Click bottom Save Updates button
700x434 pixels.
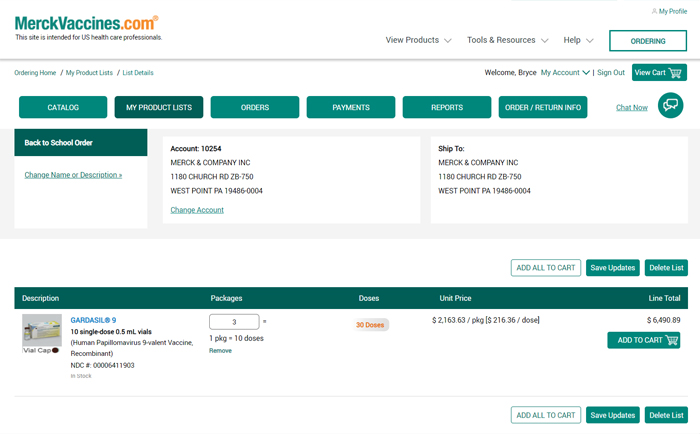[612, 415]
